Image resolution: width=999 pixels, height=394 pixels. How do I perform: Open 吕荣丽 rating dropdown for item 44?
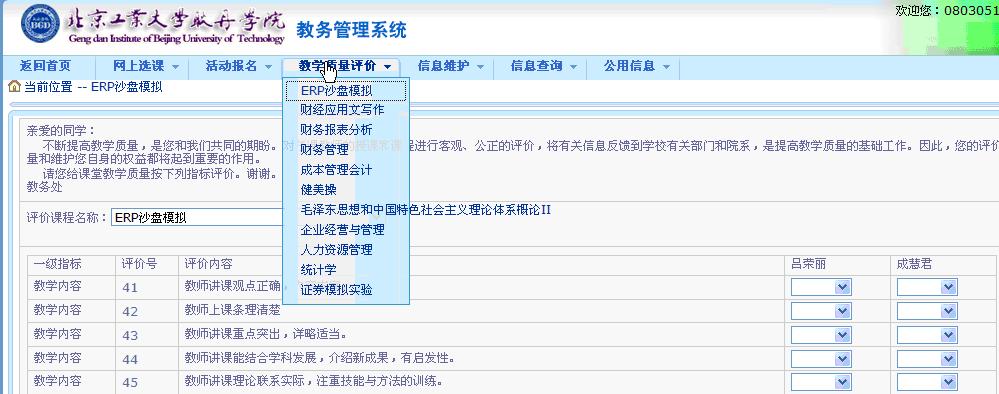coord(821,359)
